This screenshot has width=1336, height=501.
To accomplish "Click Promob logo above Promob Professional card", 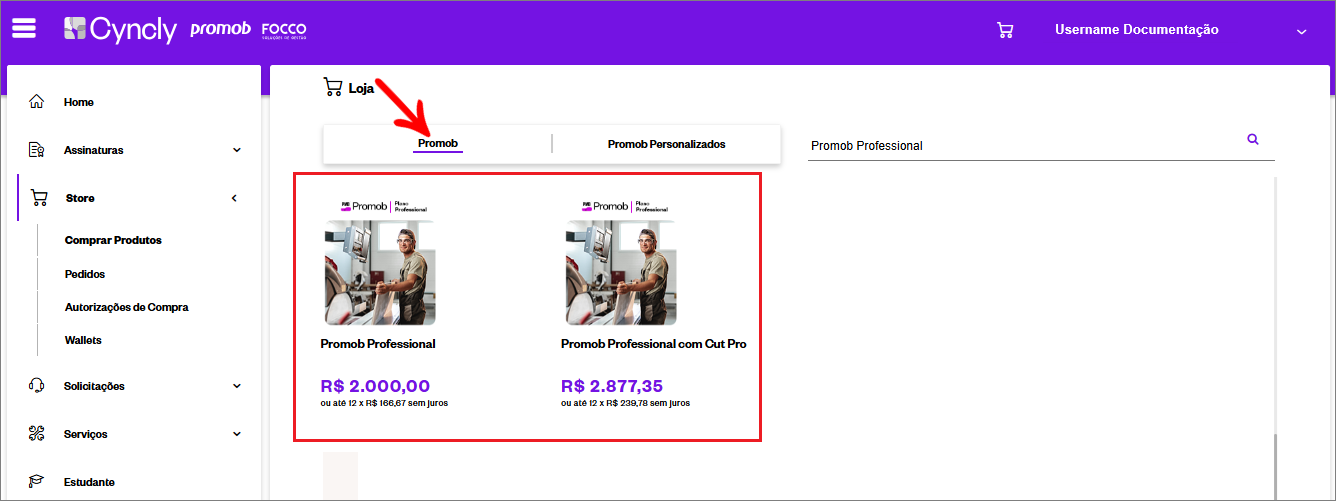I will [x=384, y=206].
